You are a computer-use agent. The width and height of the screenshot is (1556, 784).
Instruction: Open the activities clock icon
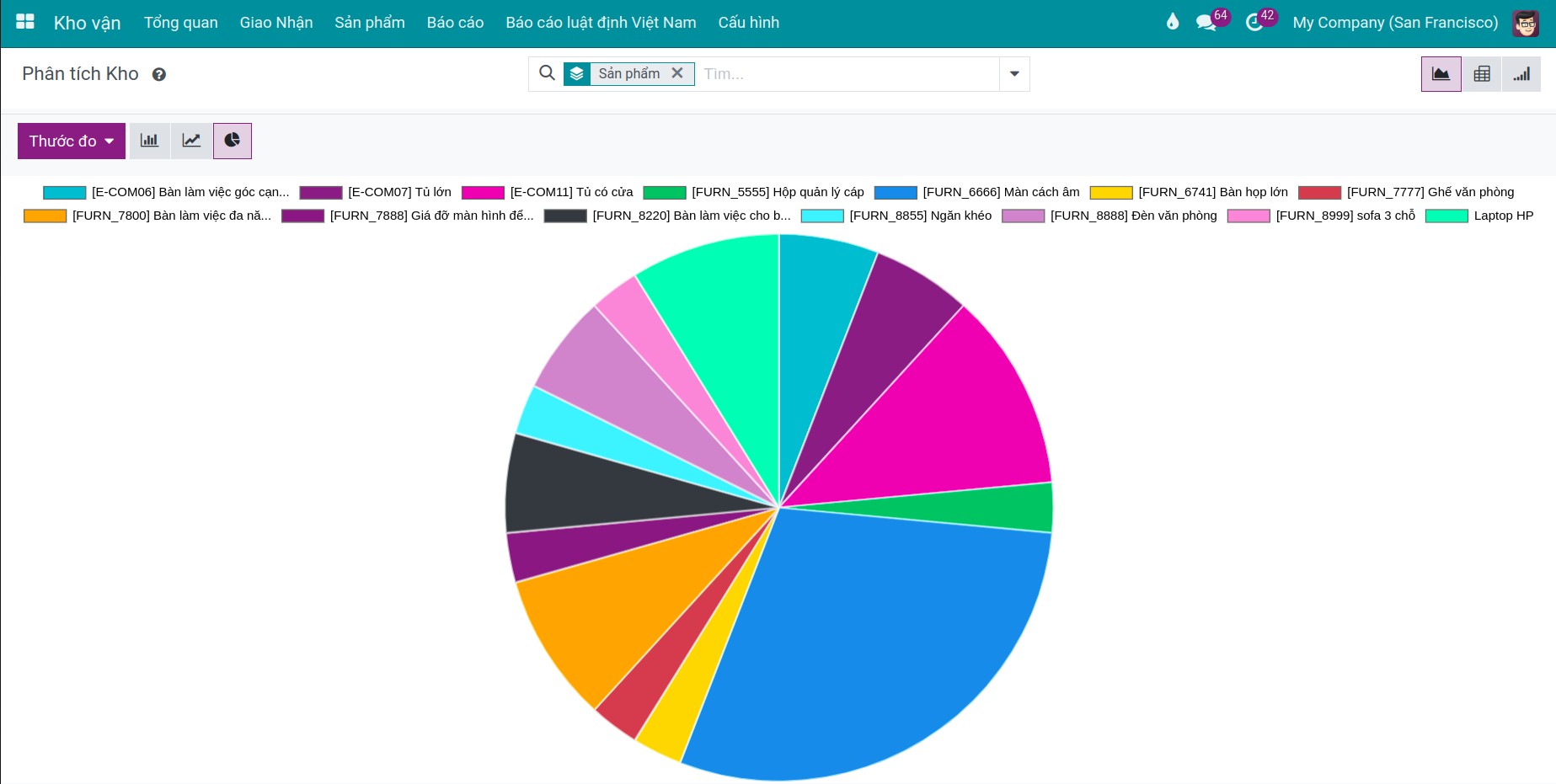(x=1254, y=23)
